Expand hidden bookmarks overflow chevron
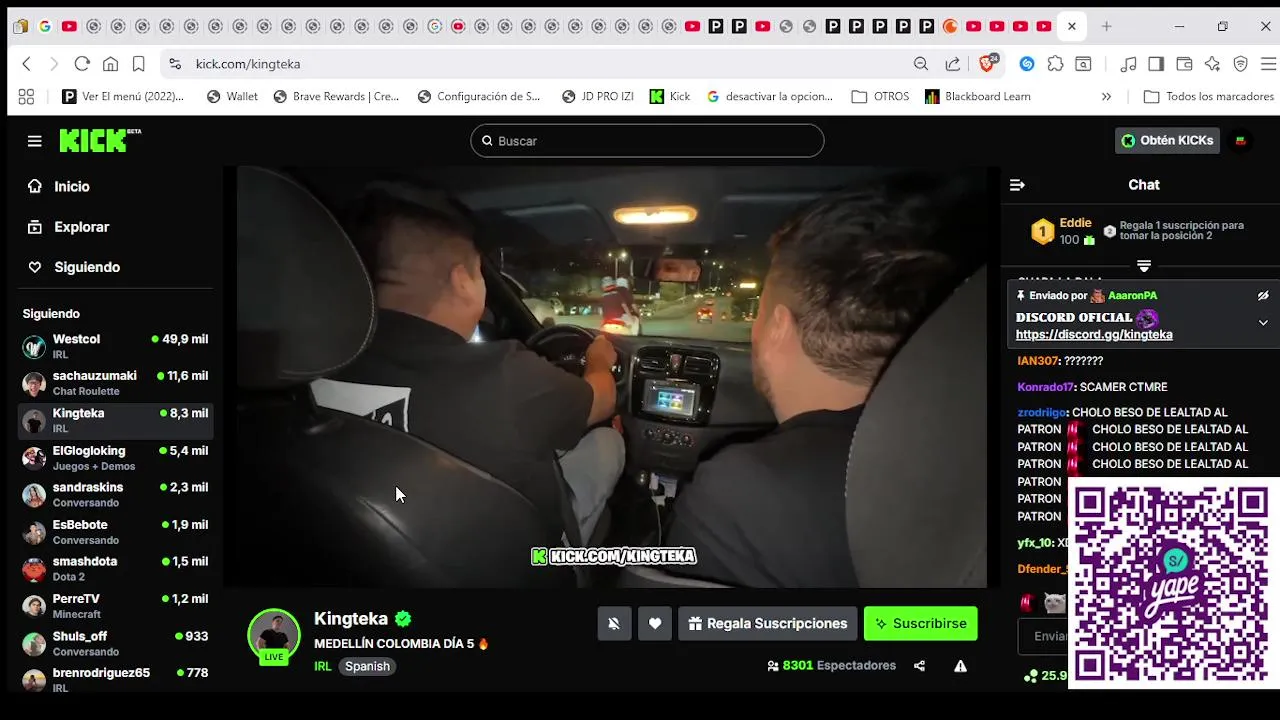The height and width of the screenshot is (720, 1280). (1106, 97)
